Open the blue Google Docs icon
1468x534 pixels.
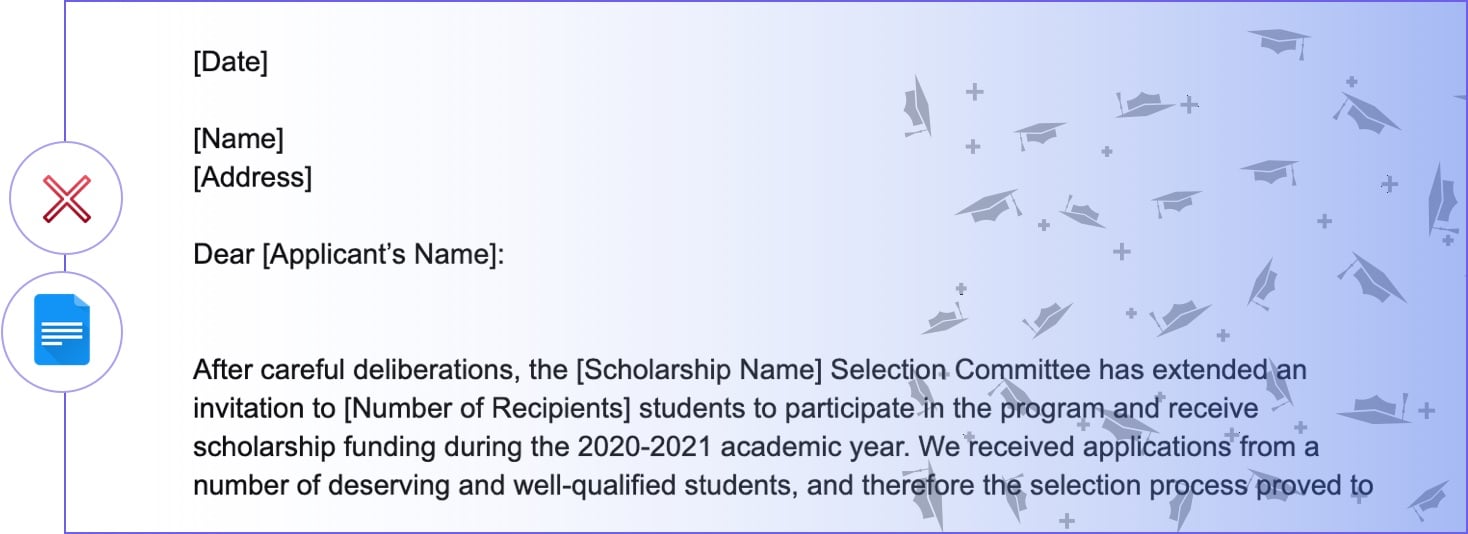62,330
